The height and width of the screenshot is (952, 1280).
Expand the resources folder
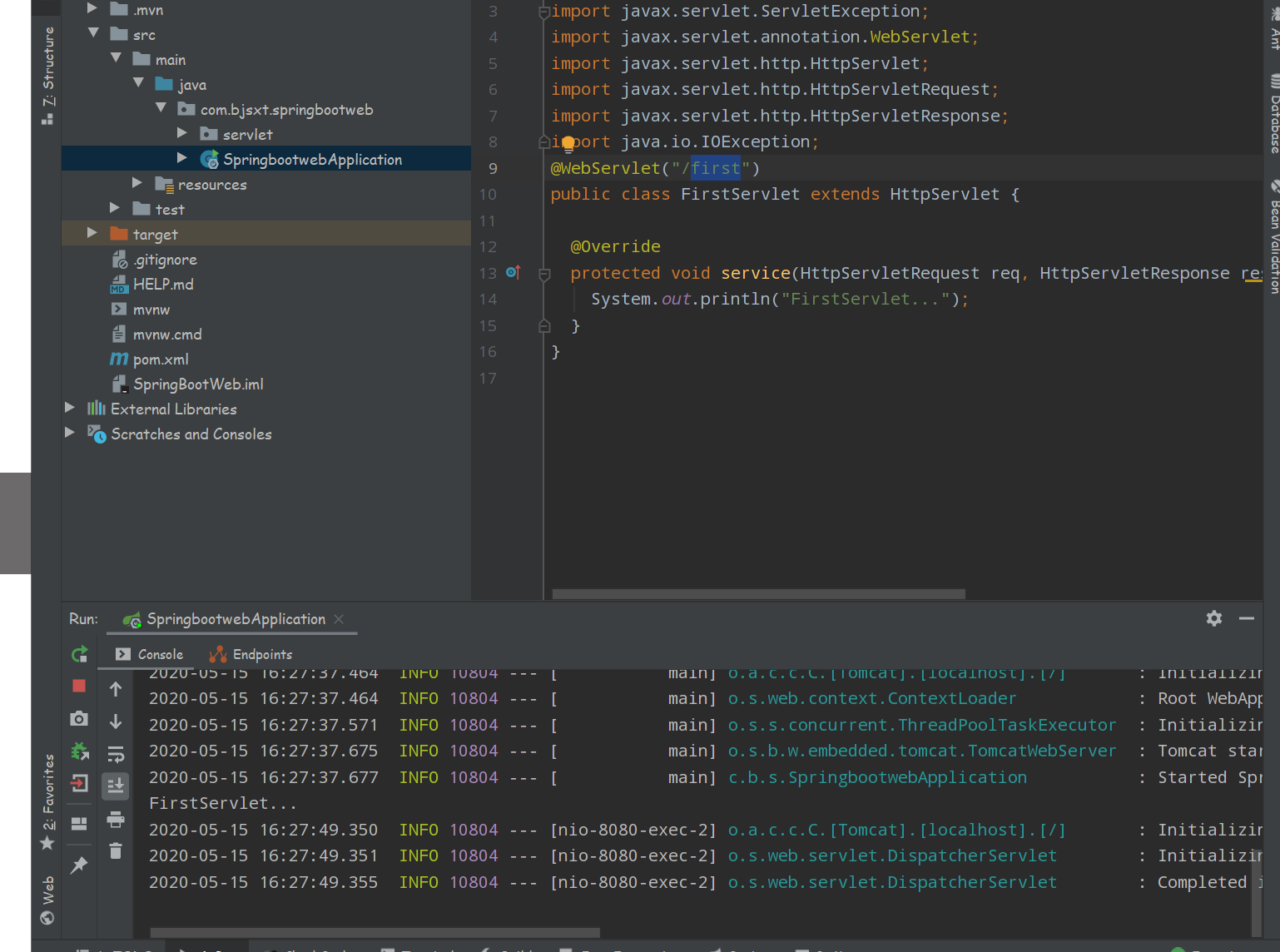point(137,183)
